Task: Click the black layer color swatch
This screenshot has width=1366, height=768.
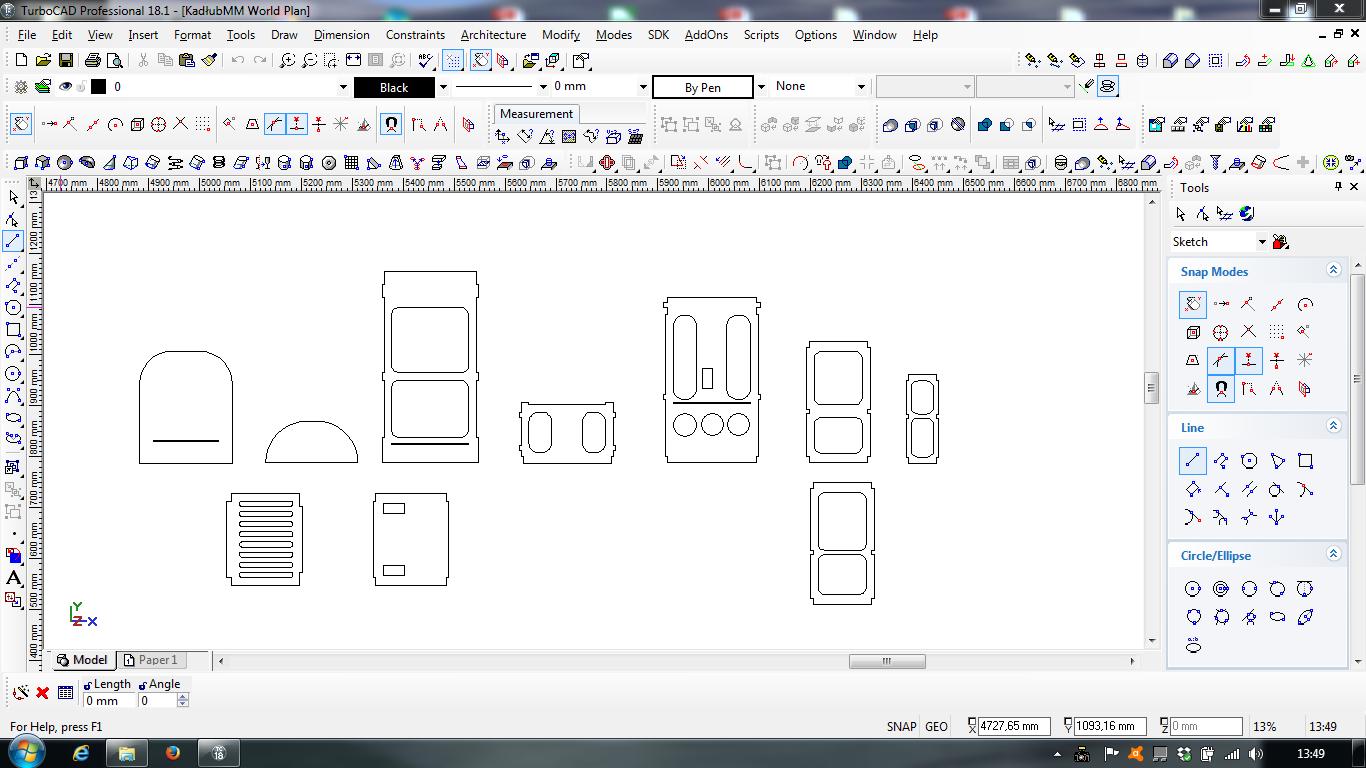Action: point(98,87)
